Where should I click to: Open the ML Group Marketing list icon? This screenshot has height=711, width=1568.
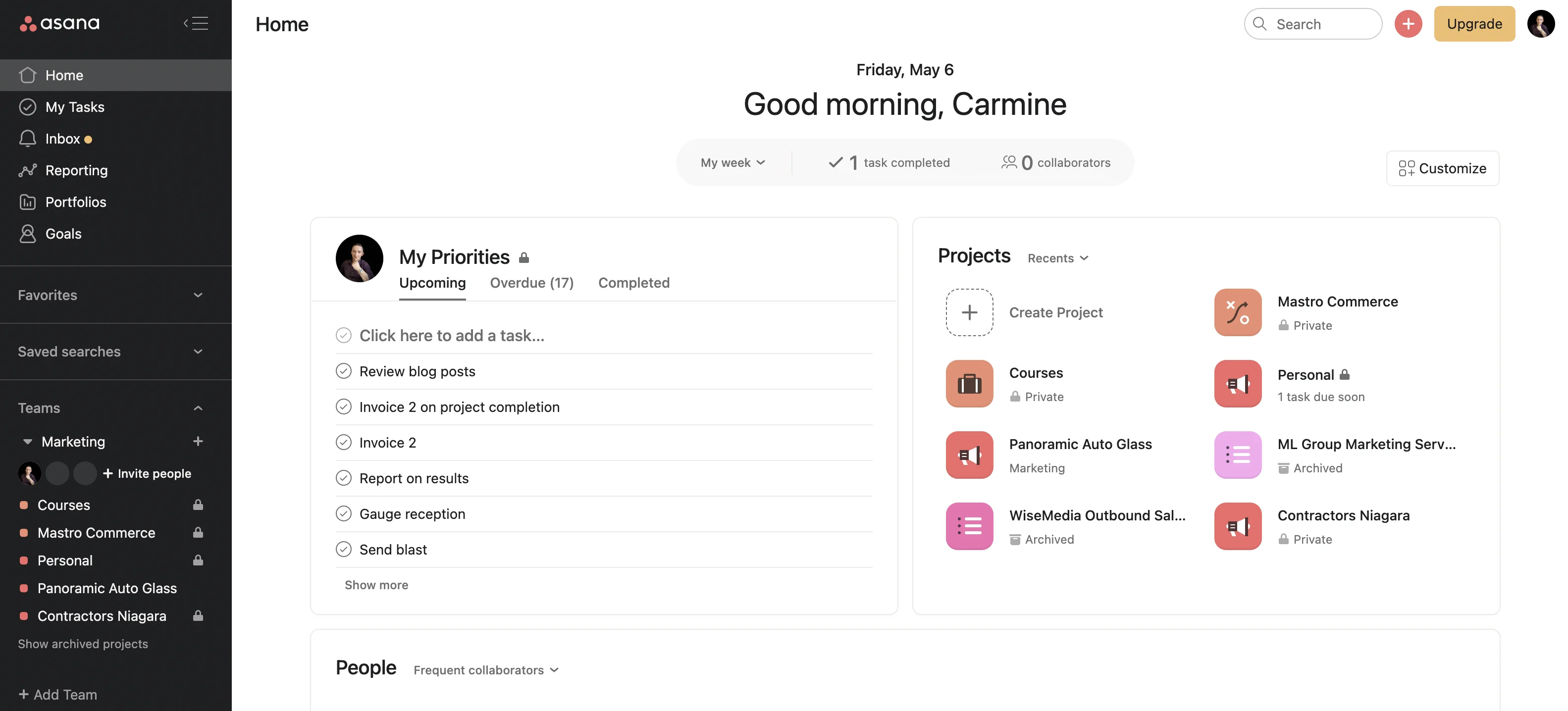[1238, 455]
